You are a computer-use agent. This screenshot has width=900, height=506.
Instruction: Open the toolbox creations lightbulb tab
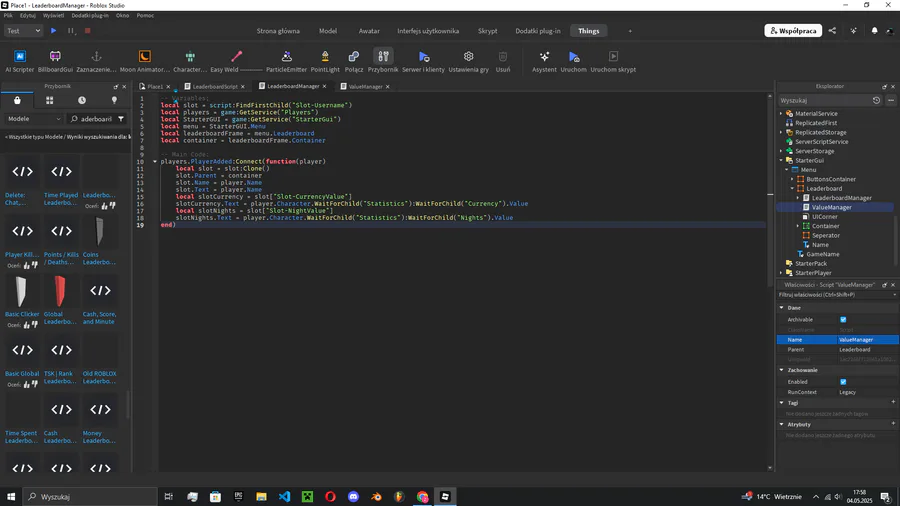point(114,100)
